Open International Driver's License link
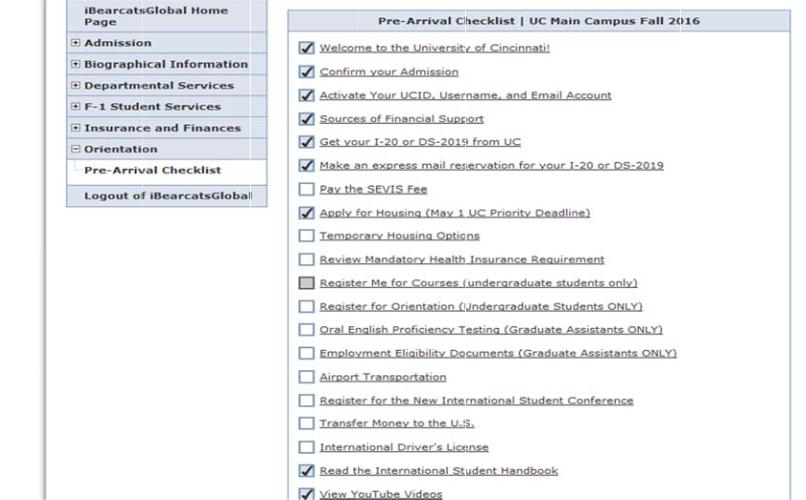The width and height of the screenshot is (806, 500). click(404, 447)
